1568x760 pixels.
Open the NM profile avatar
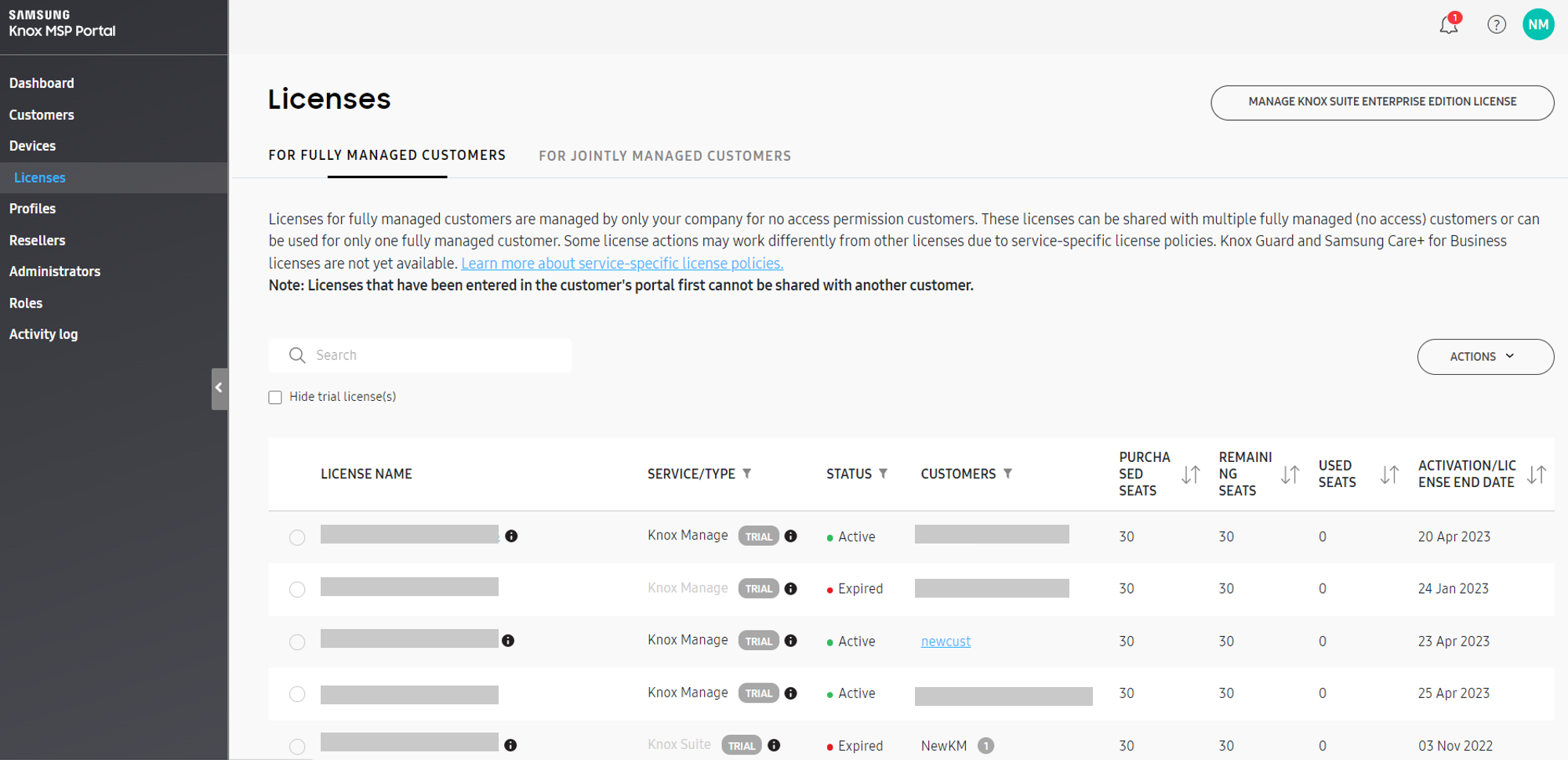[1538, 24]
